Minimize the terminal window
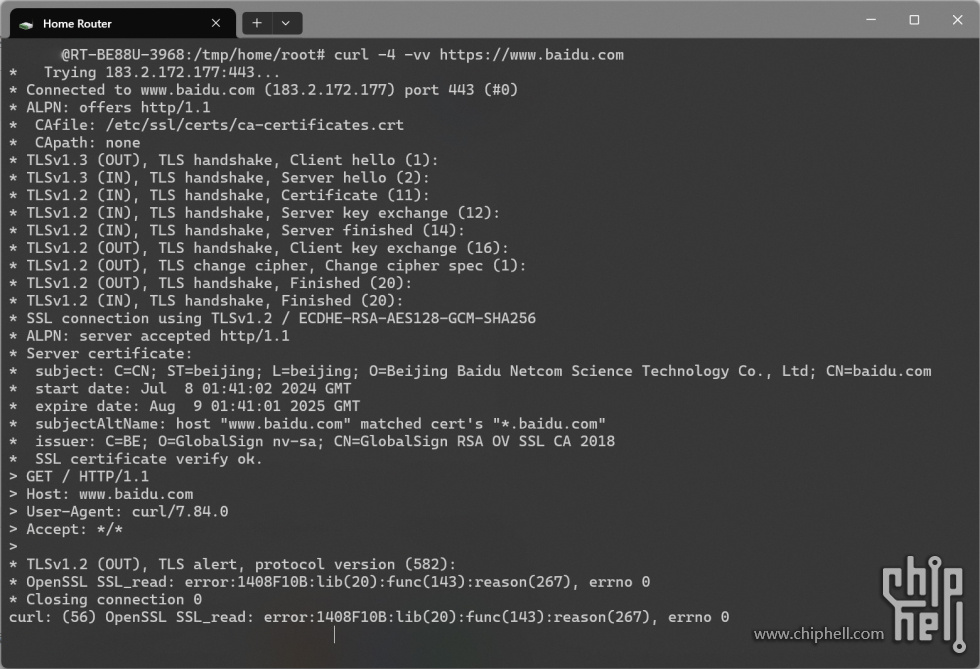This screenshot has width=980, height=669. (x=871, y=20)
